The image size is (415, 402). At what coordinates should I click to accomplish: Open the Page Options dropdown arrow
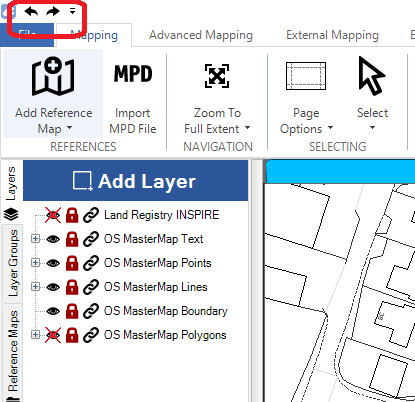click(x=330, y=128)
